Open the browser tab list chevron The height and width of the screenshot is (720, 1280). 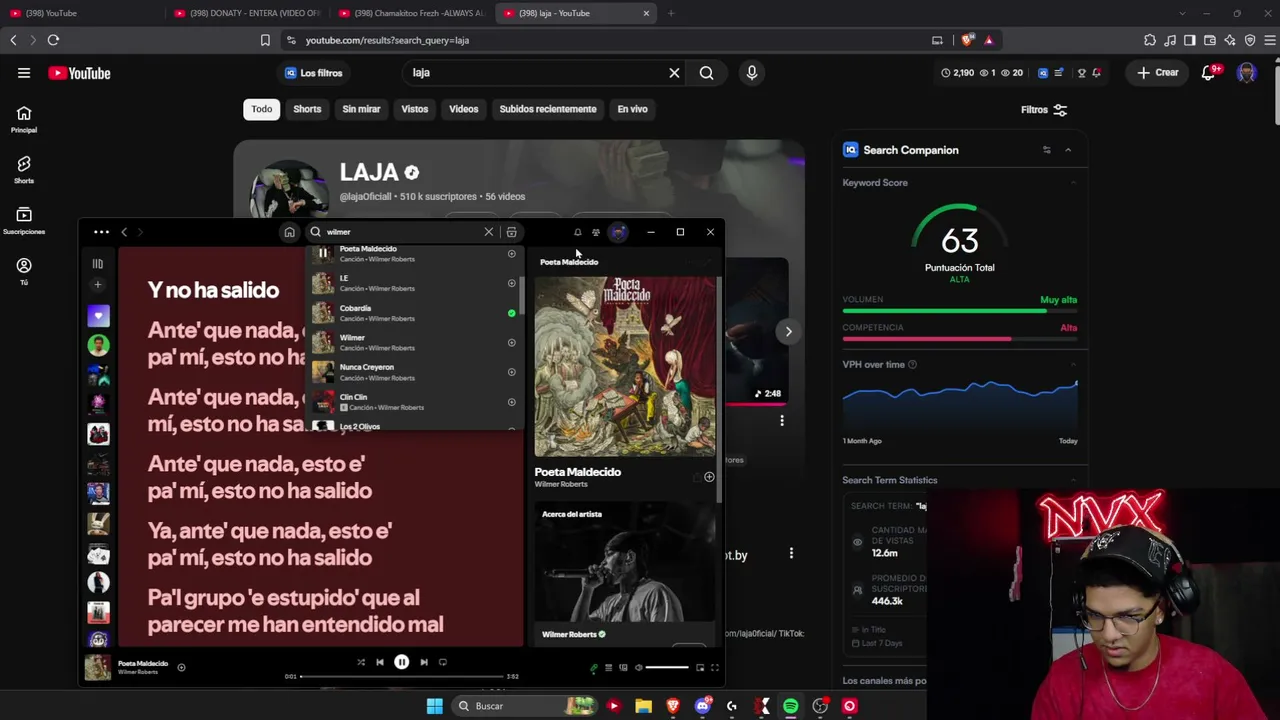click(1182, 13)
